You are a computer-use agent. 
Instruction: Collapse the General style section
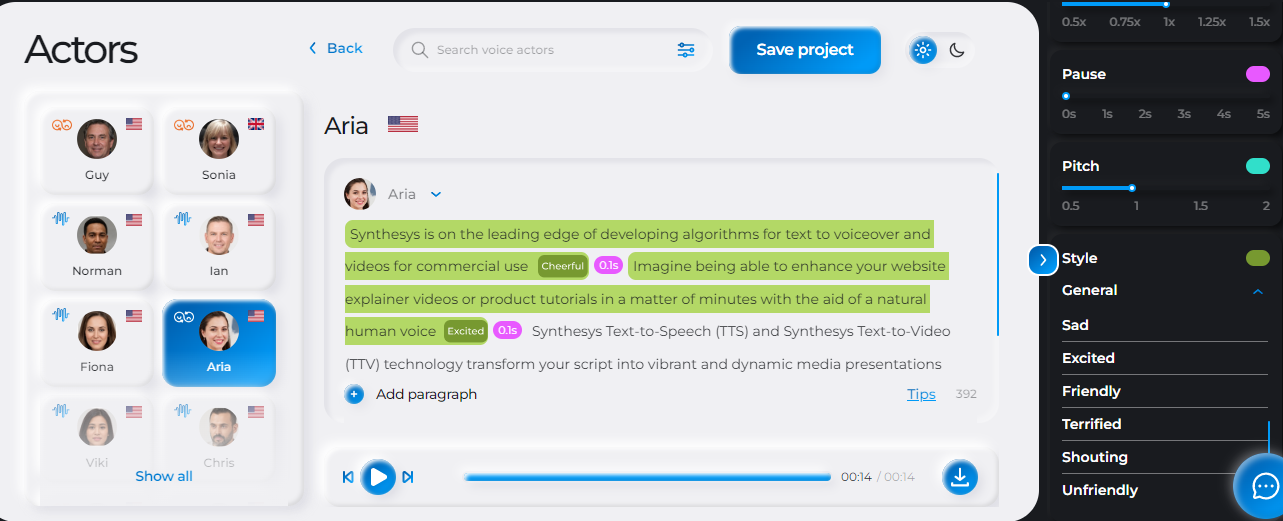(1258, 291)
